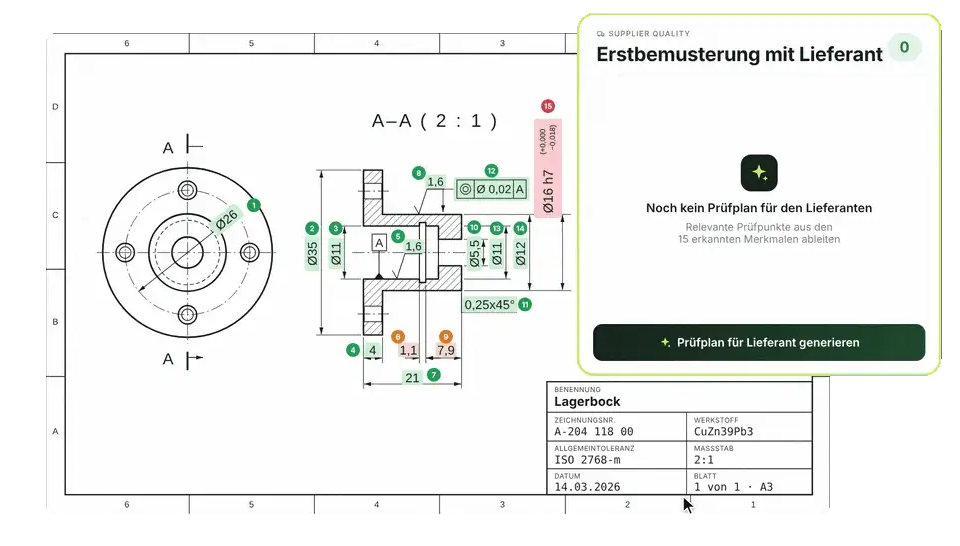Select the Ø16 h7 highlighted dimension
The height and width of the screenshot is (546, 960).
click(548, 168)
